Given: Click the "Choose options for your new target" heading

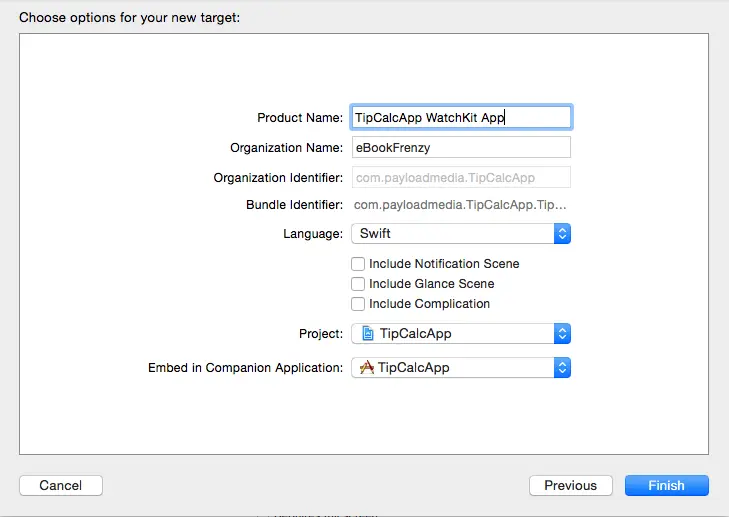Looking at the screenshot, I should tap(130, 18).
